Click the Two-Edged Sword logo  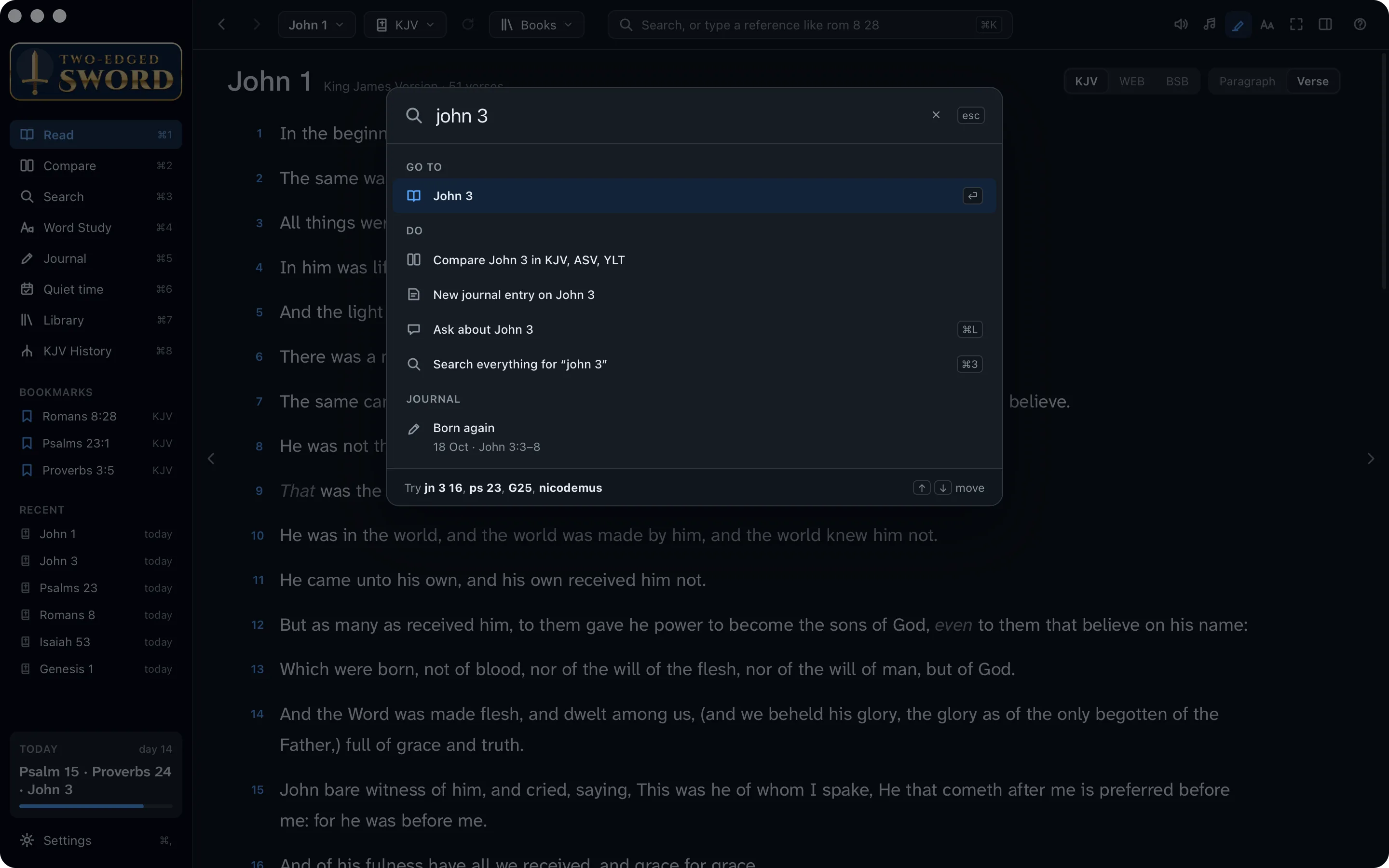point(96,72)
